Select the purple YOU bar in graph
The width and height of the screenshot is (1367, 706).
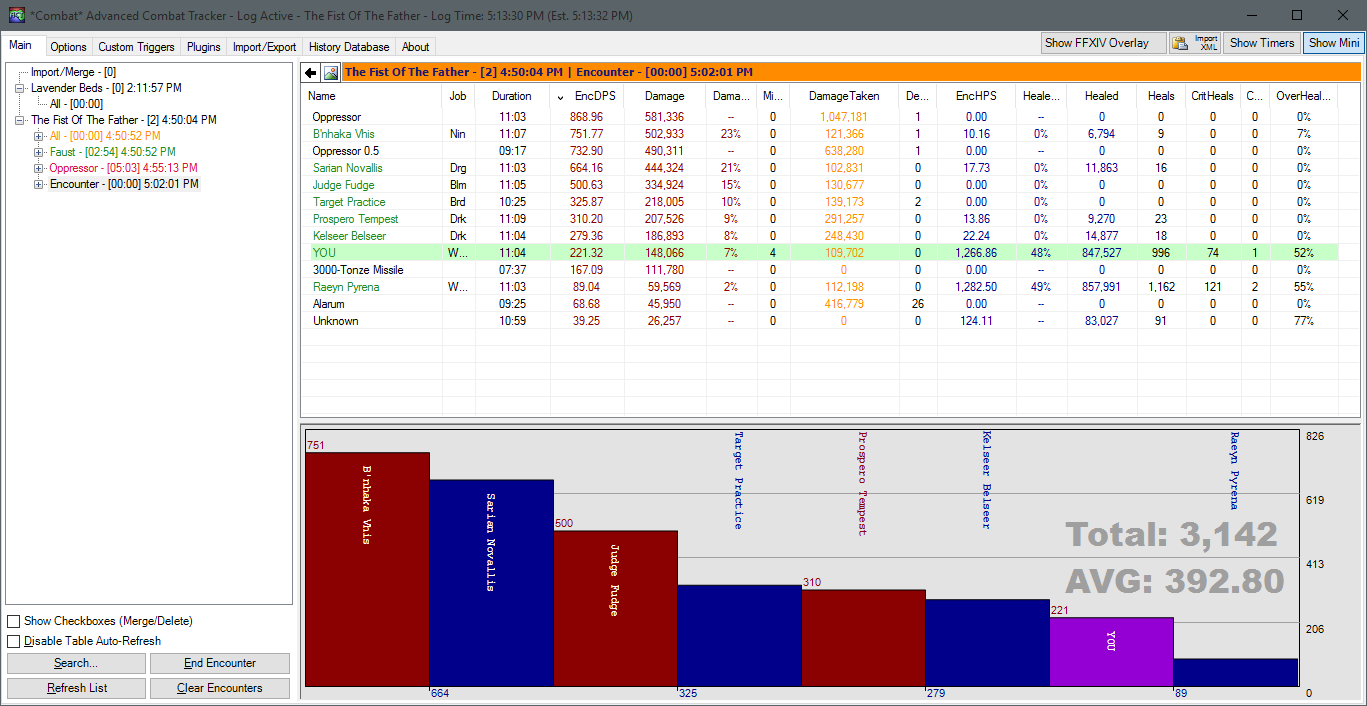[1111, 652]
